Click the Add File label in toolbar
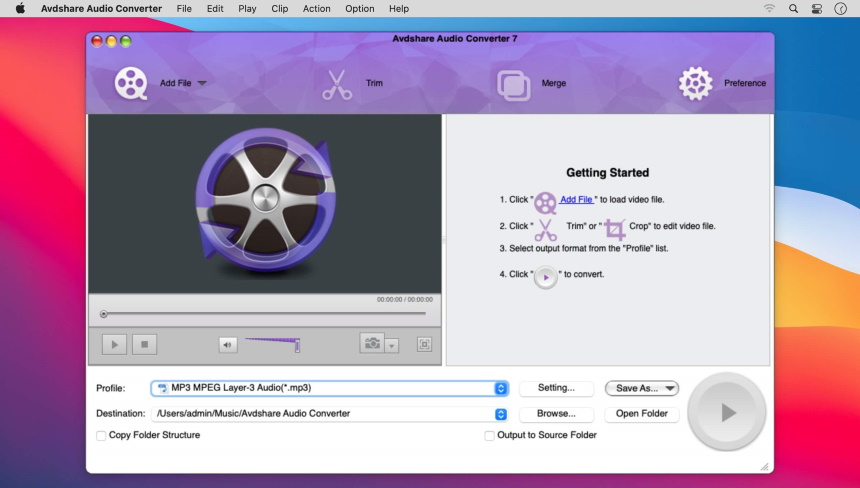Image resolution: width=860 pixels, height=488 pixels. pos(176,83)
